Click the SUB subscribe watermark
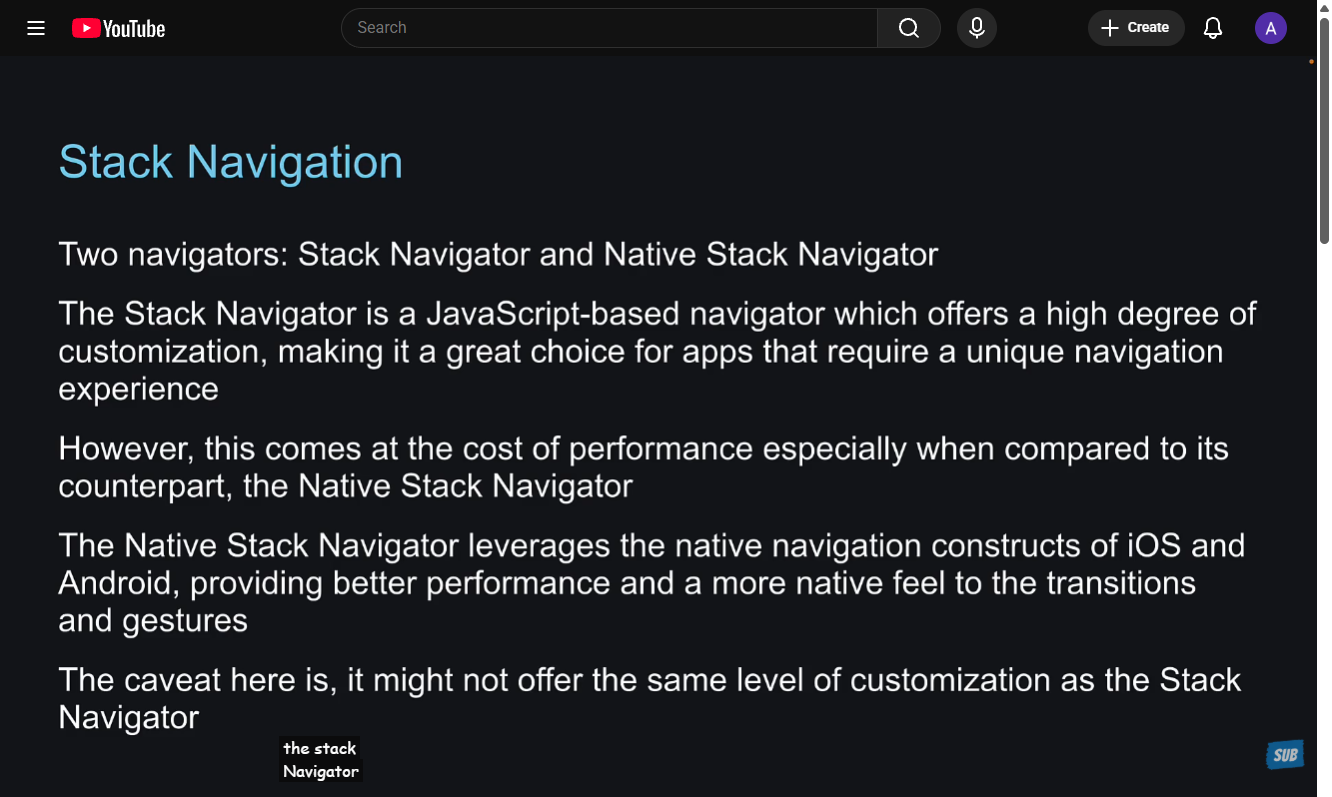 tap(1285, 755)
